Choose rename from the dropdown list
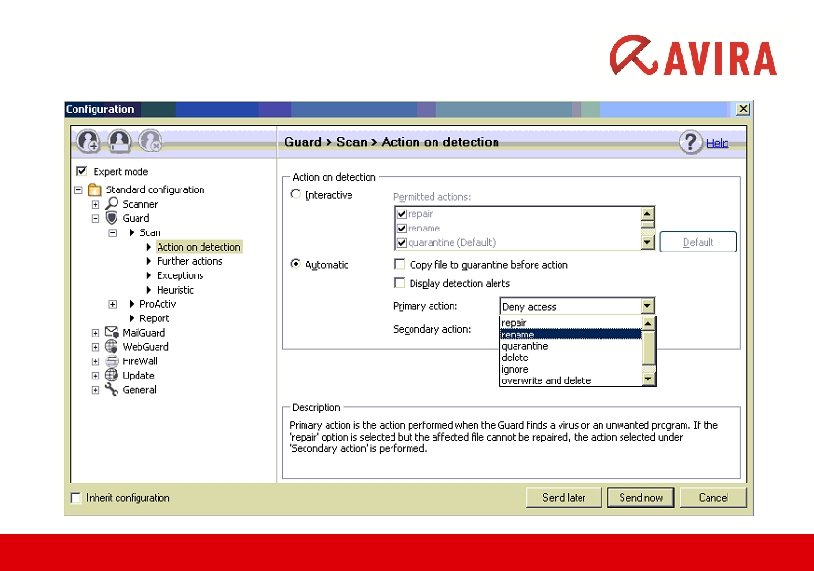Screen dimensions: 814x571 [x=571, y=334]
